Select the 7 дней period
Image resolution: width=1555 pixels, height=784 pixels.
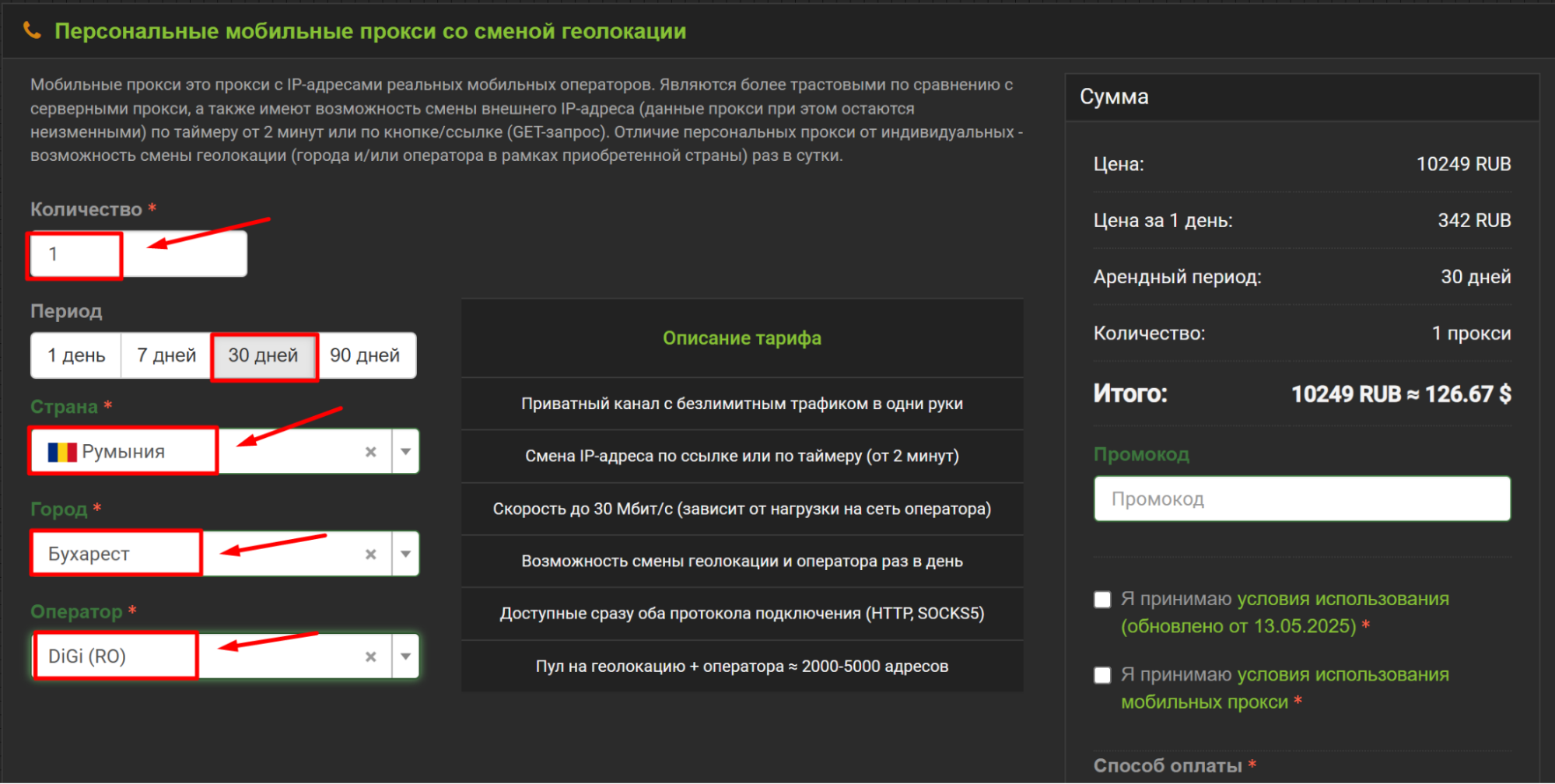[x=166, y=355]
